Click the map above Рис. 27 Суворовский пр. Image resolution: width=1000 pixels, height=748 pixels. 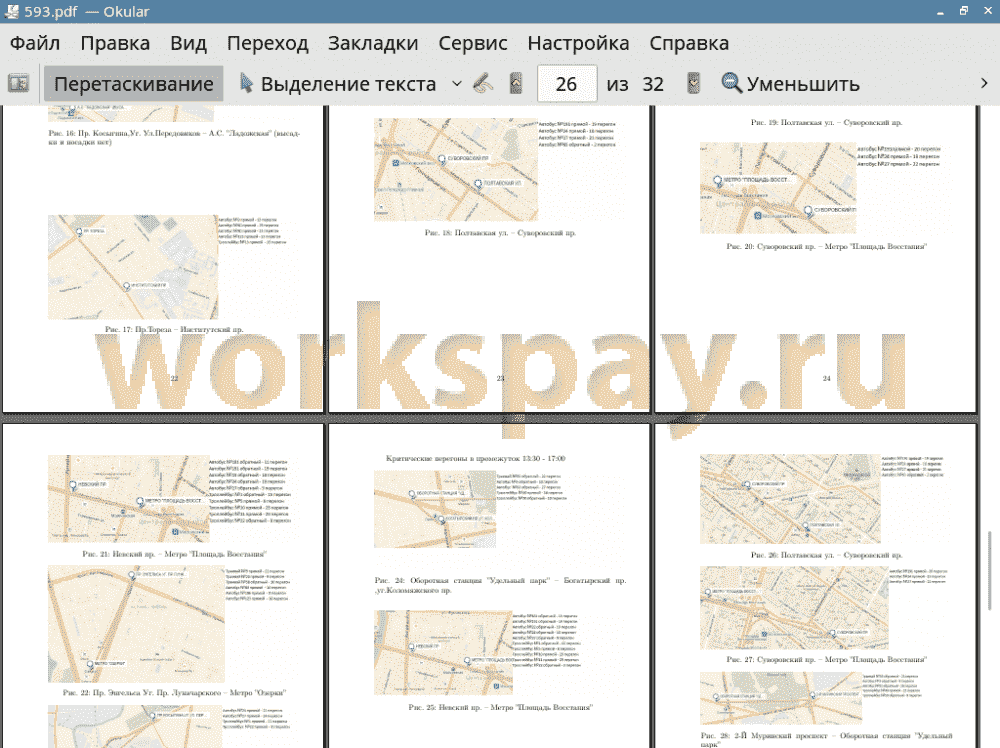(x=794, y=608)
